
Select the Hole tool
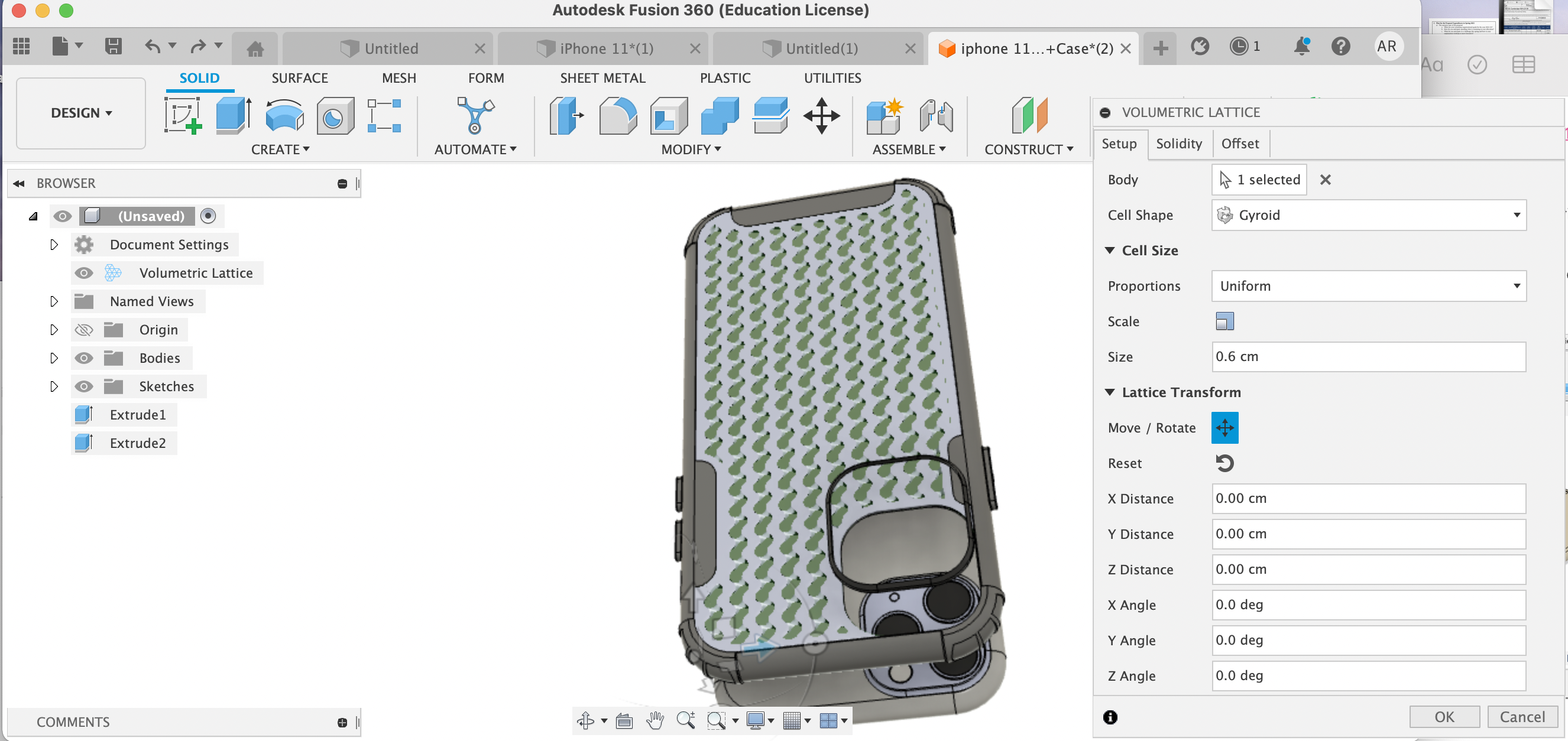click(335, 116)
